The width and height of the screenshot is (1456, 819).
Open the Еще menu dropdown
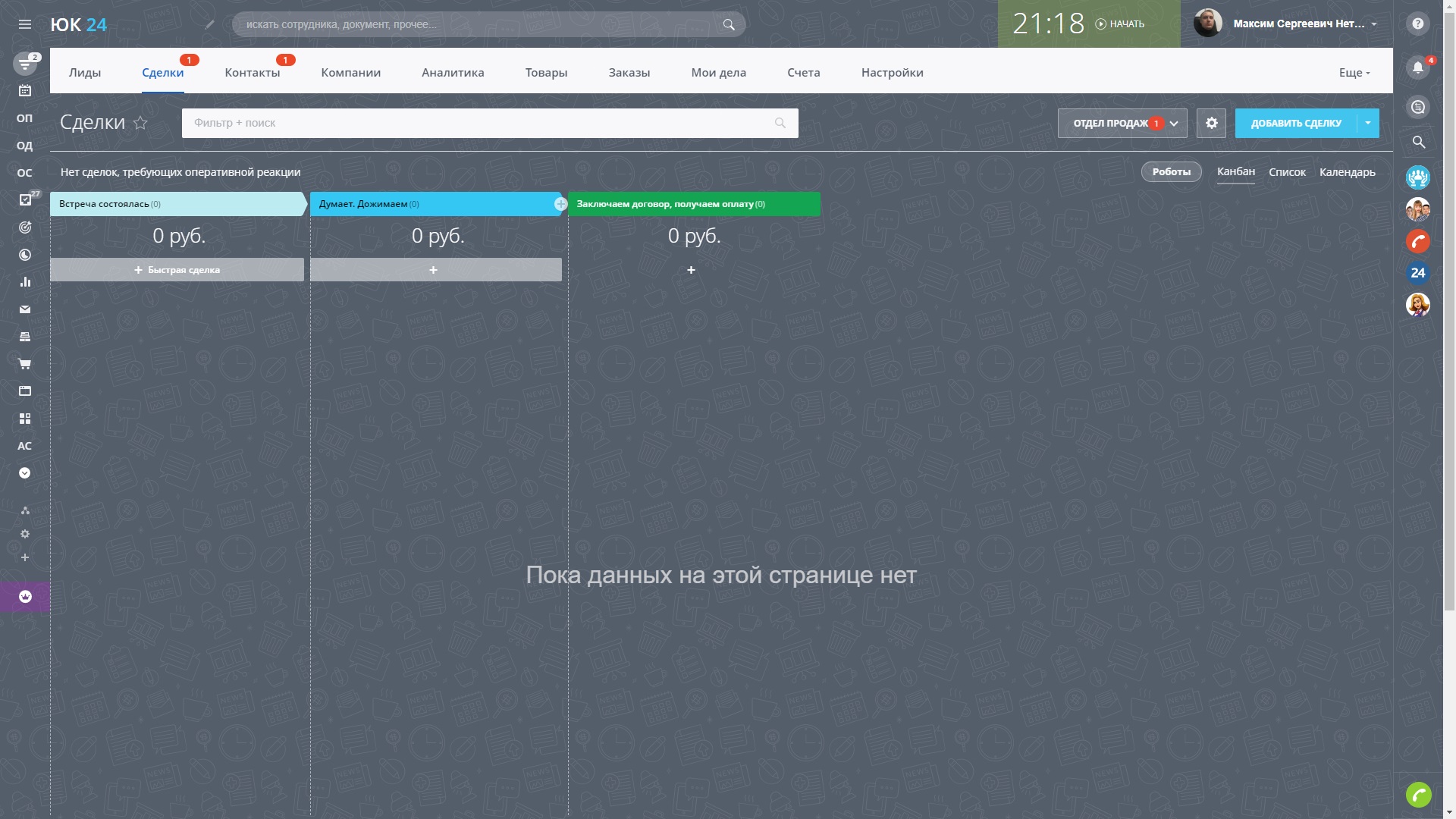point(1354,73)
